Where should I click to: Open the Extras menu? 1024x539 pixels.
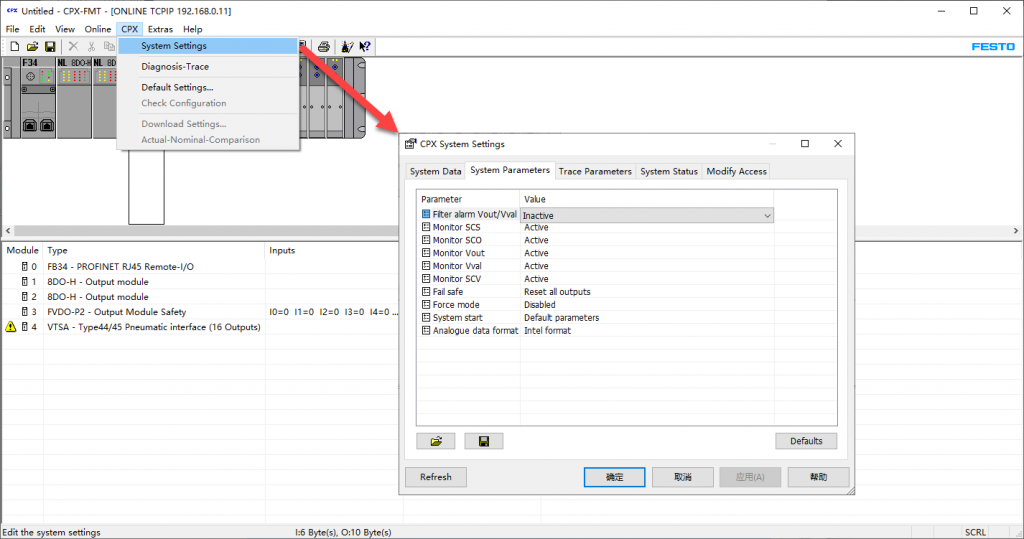(160, 29)
